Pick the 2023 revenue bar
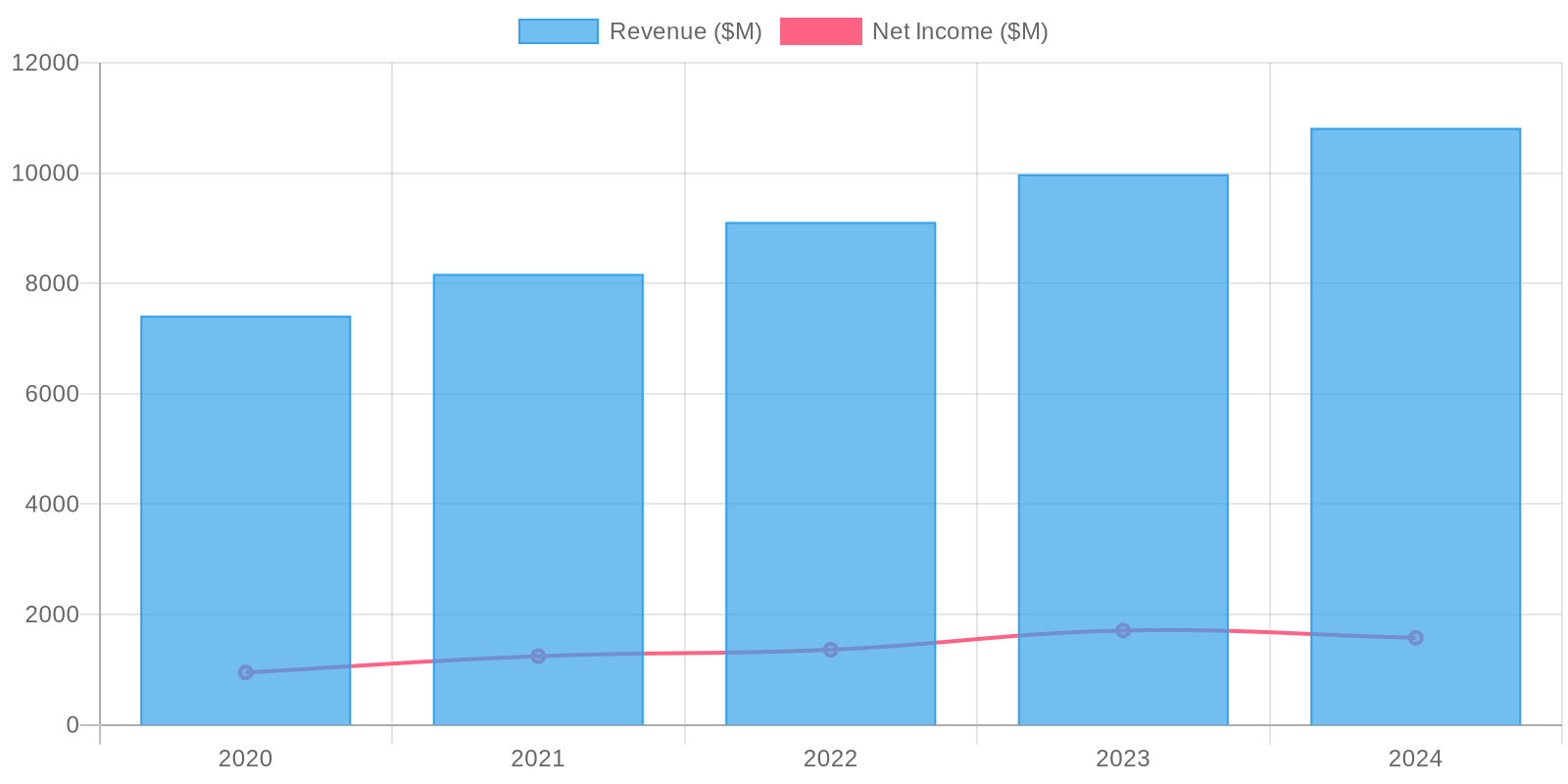This screenshot has height=784, width=1568. click(x=1123, y=412)
